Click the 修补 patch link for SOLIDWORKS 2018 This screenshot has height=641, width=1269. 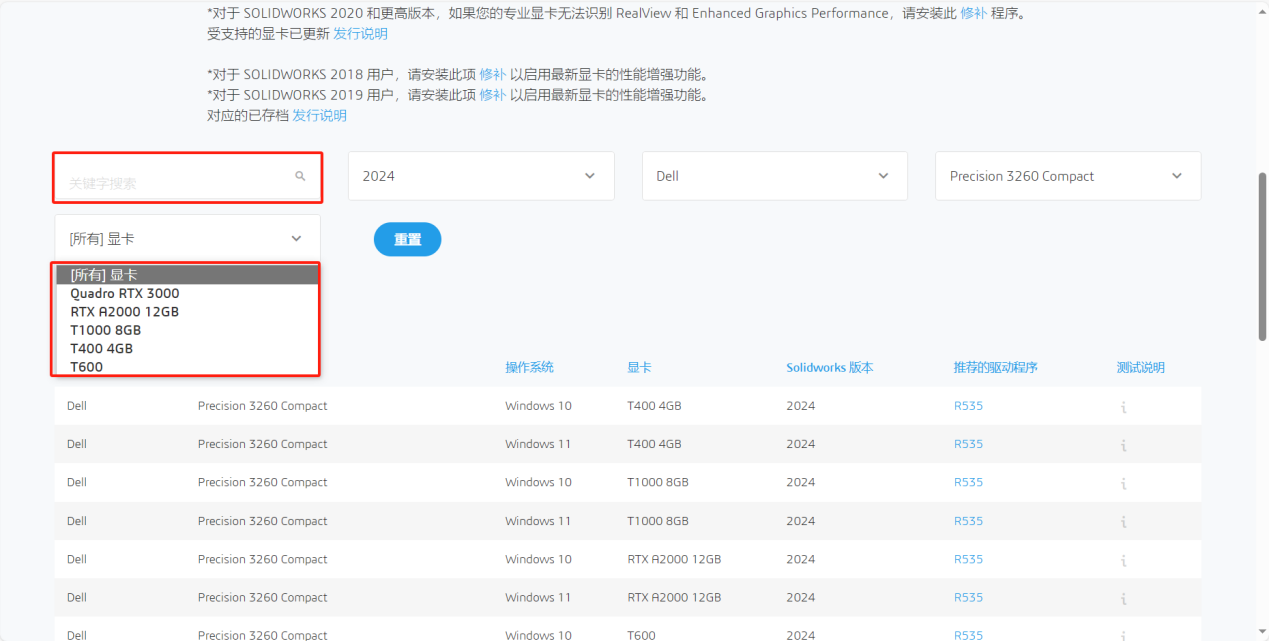coord(491,73)
